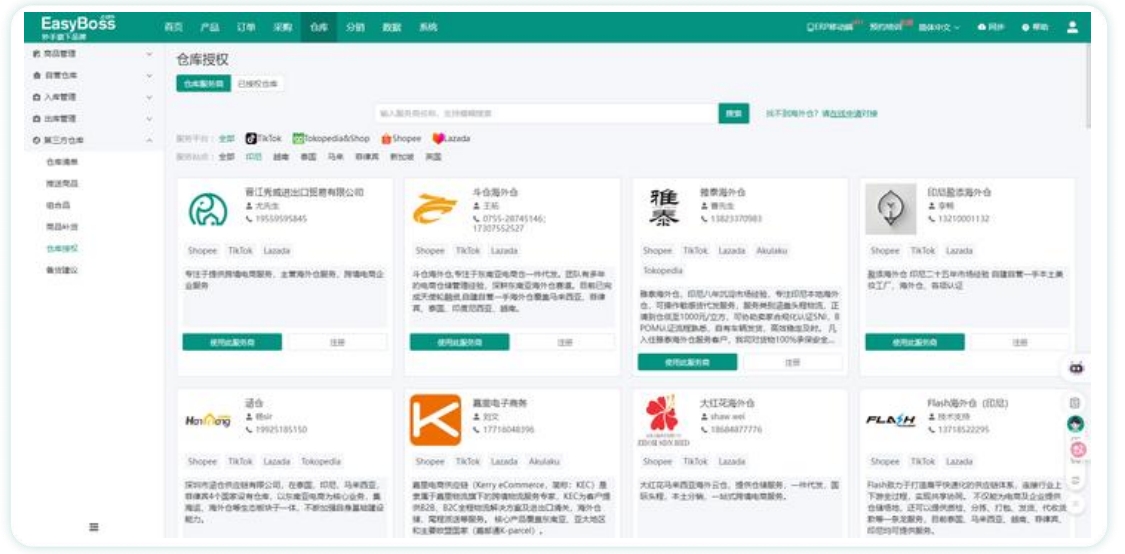Select 印尼 in the site filter row
The height and width of the screenshot is (554, 1125).
[x=254, y=156]
